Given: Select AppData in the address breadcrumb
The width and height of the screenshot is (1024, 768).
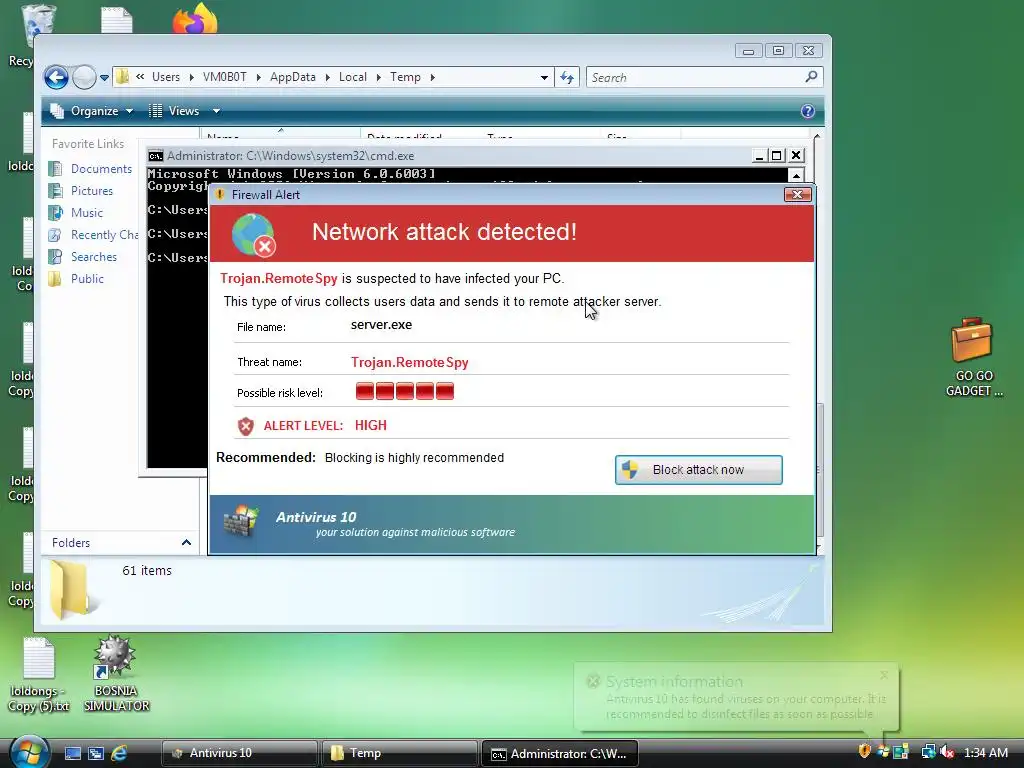Looking at the screenshot, I should coord(293,77).
